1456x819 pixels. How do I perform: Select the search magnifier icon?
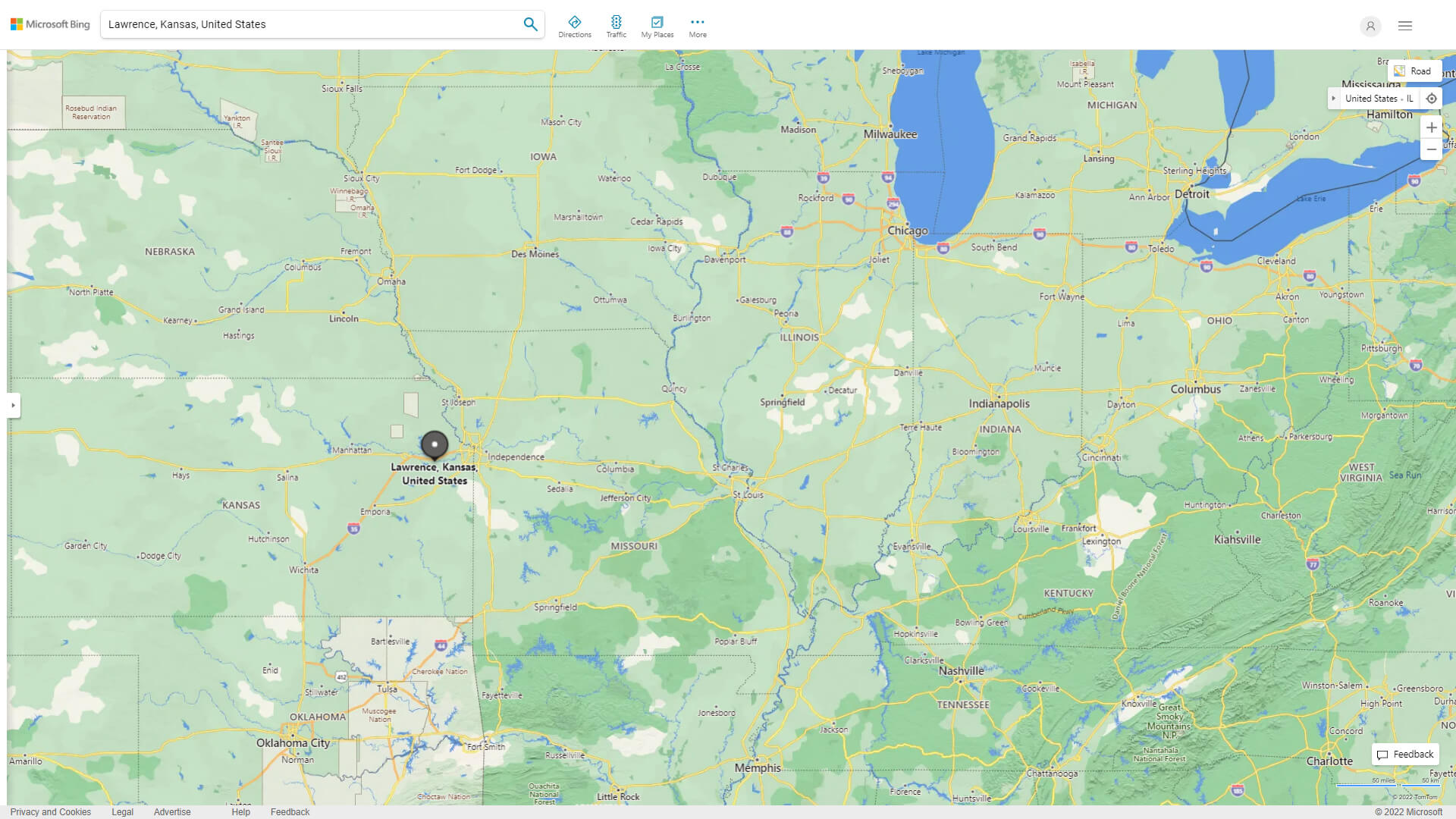[530, 24]
